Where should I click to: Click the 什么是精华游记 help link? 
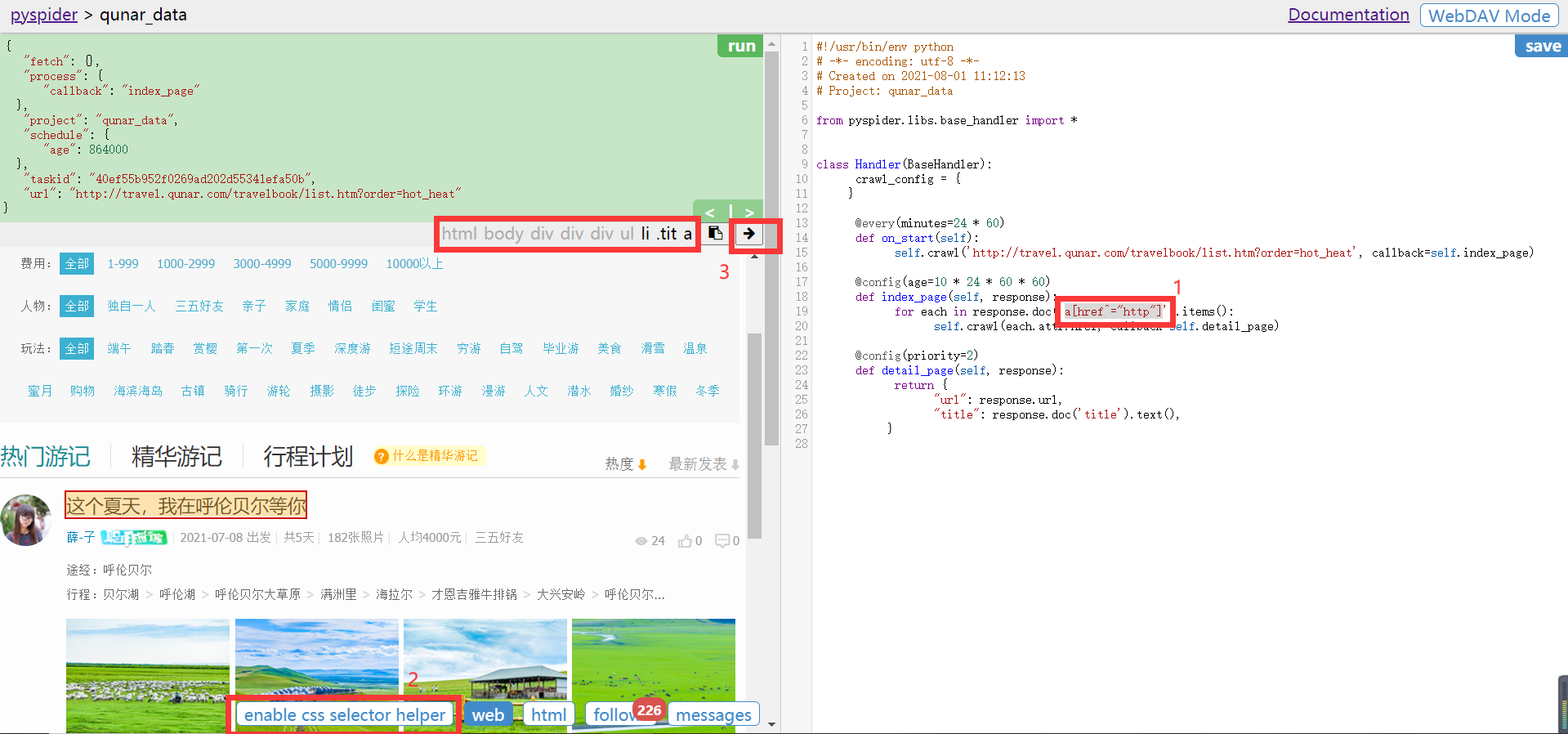pyautogui.click(x=435, y=455)
